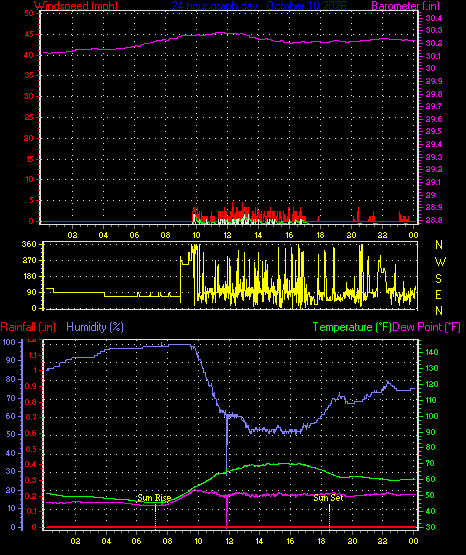Click 100 on the humidity axis
The image size is (466, 555).
coord(8,342)
